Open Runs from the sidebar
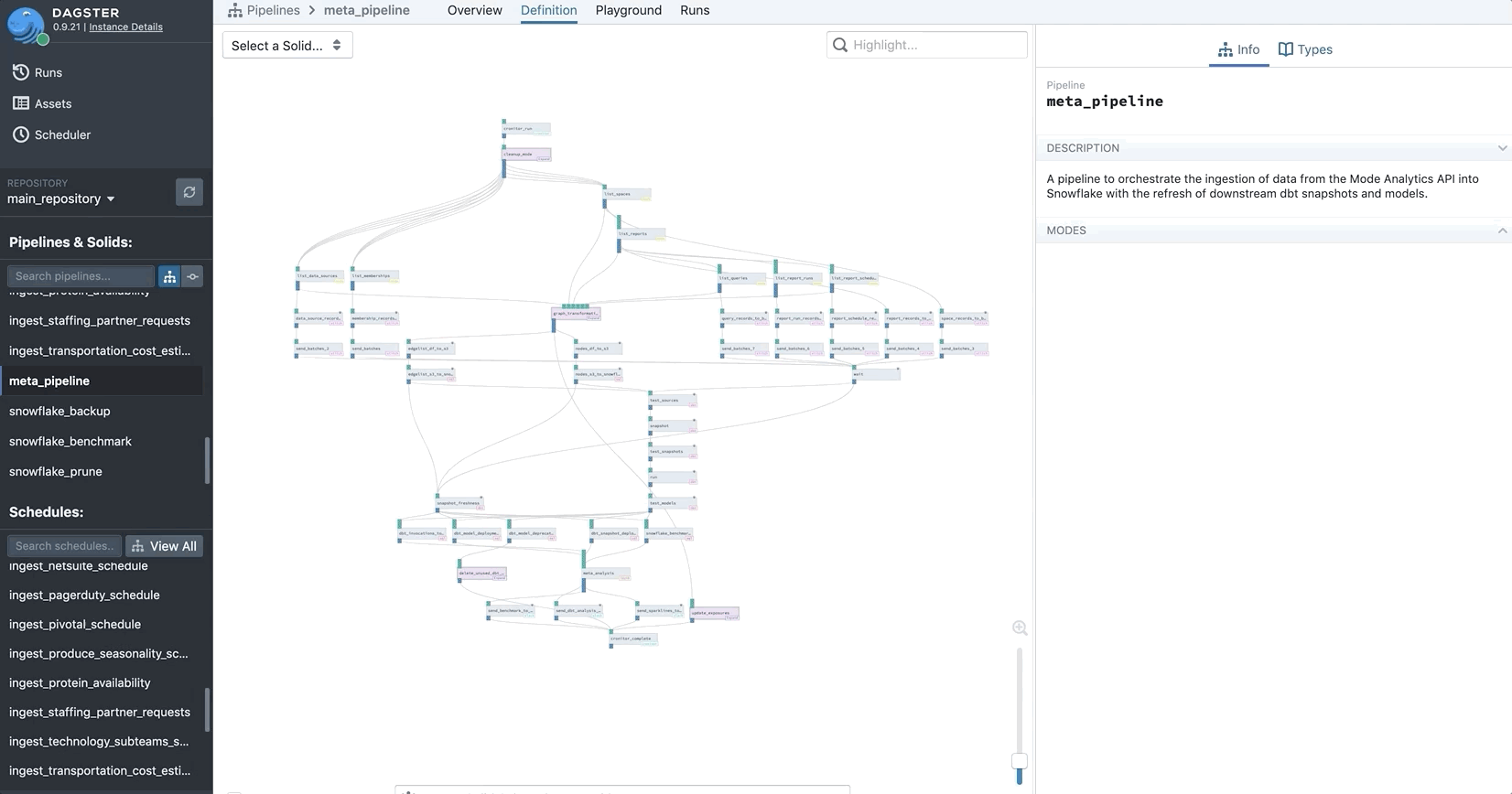Viewport: 1512px width, 794px height. pos(38,72)
